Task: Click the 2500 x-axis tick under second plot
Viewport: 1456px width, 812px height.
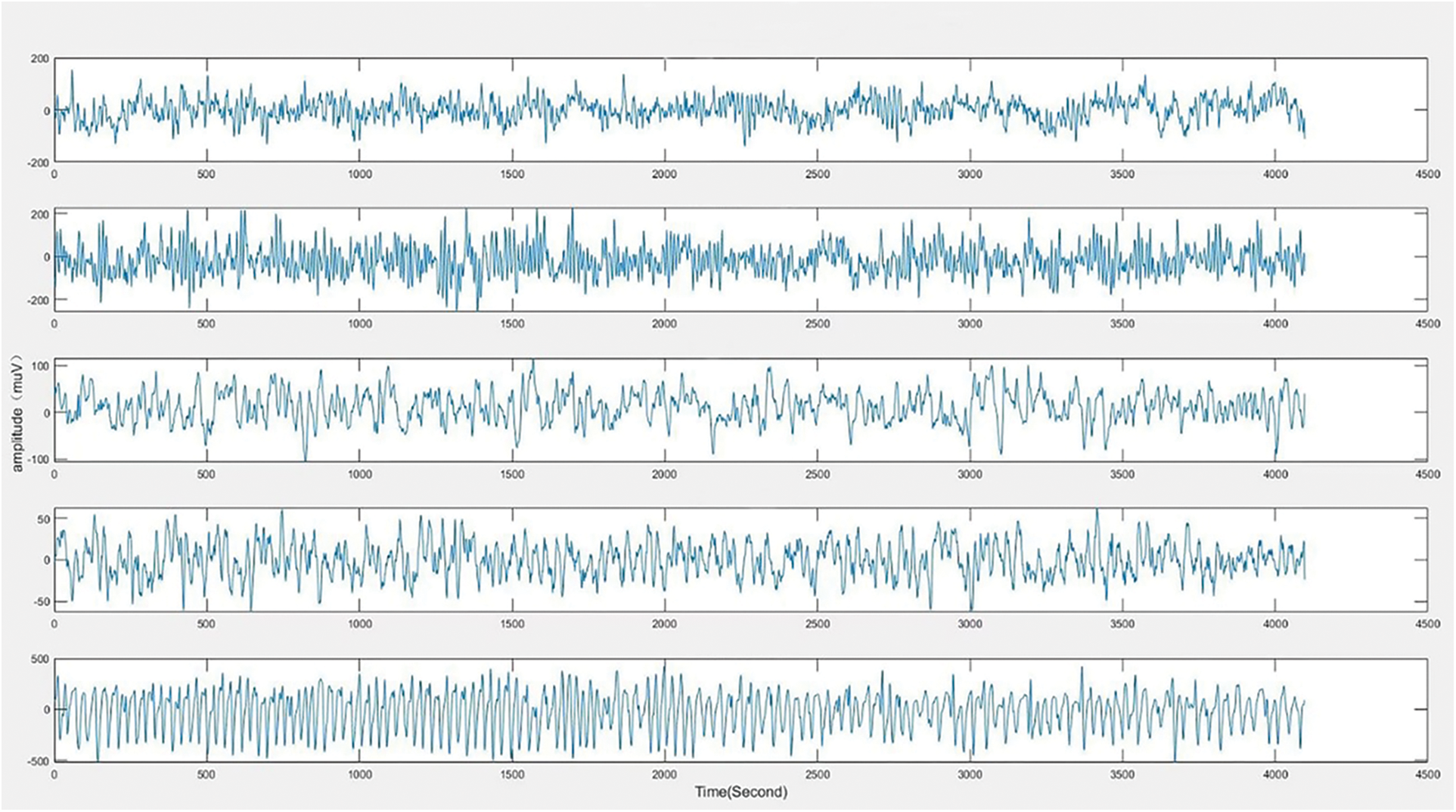Action: pyautogui.click(x=817, y=324)
